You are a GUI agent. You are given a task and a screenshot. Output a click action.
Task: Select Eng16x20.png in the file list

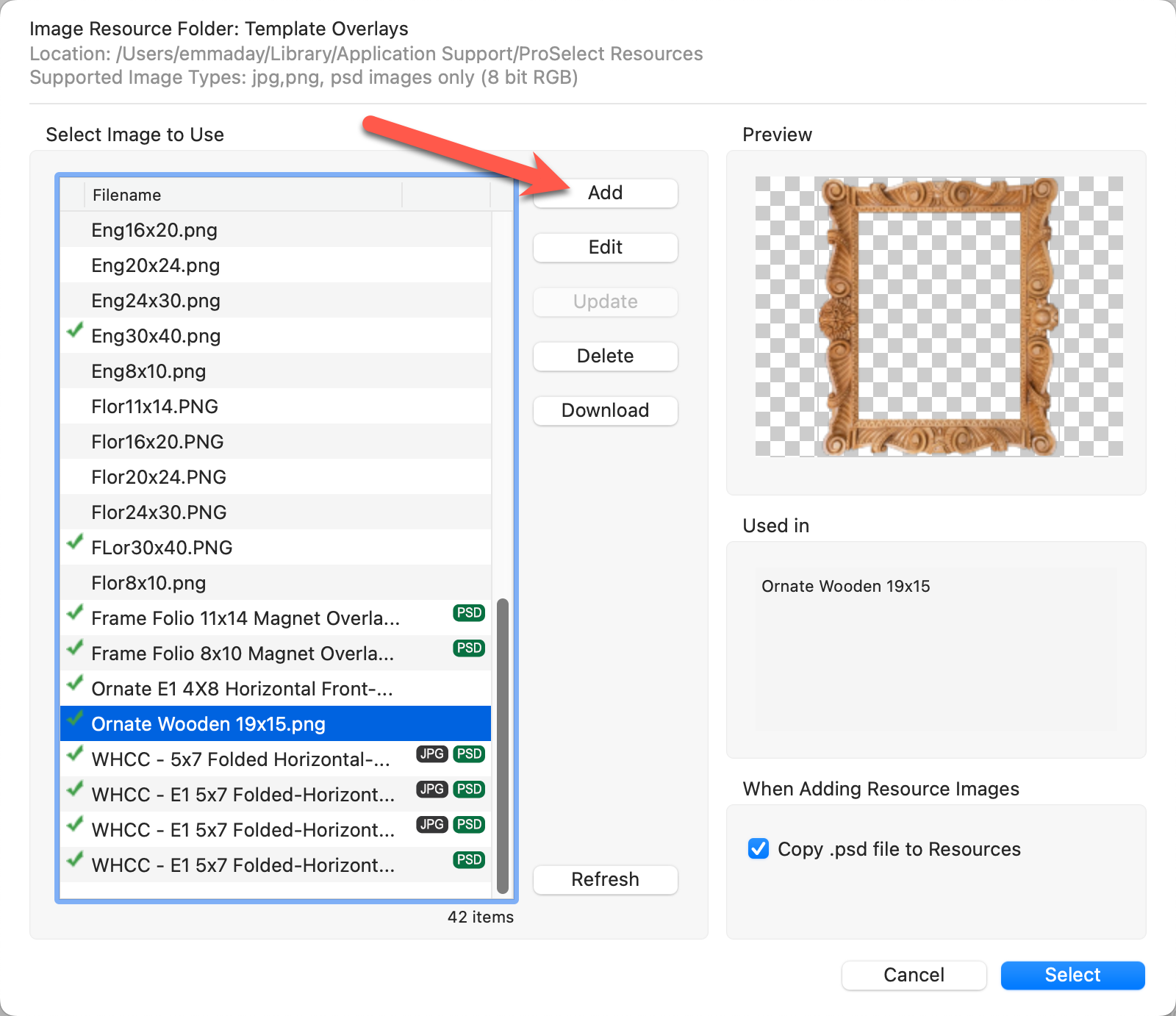click(x=154, y=230)
